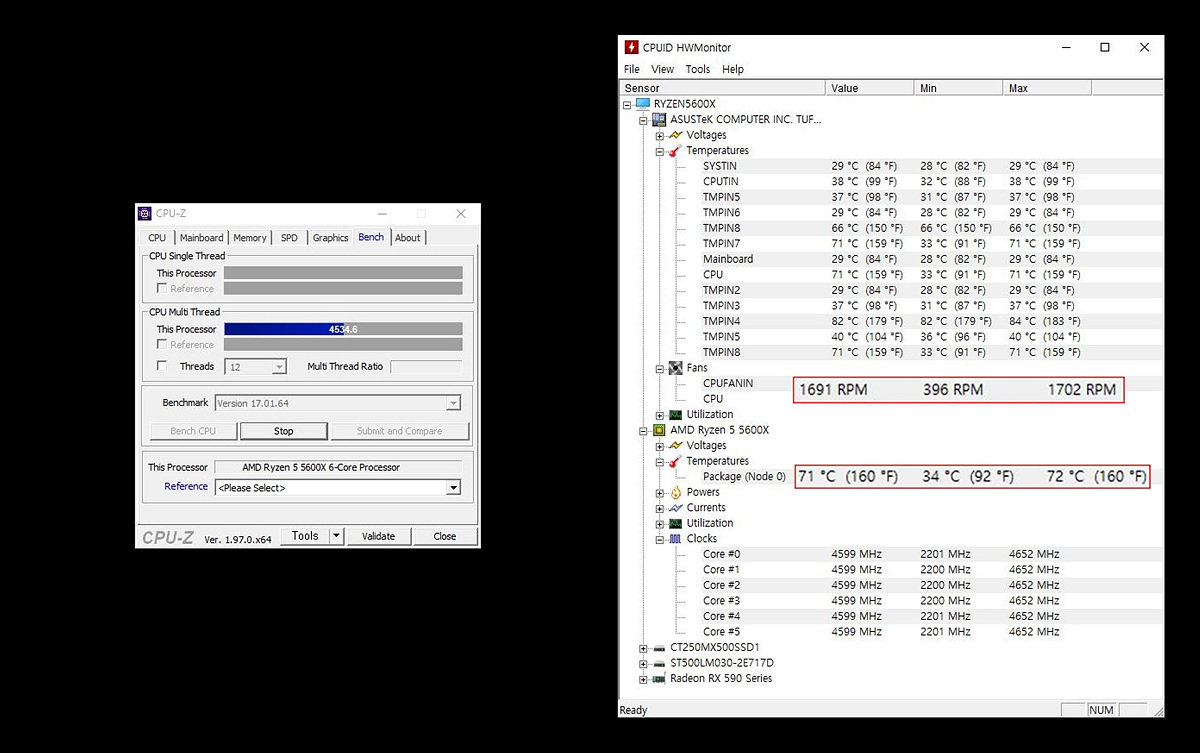Screen dimensions: 1200x753
Task: Click the flame icon beside Powers
Action: click(675, 492)
